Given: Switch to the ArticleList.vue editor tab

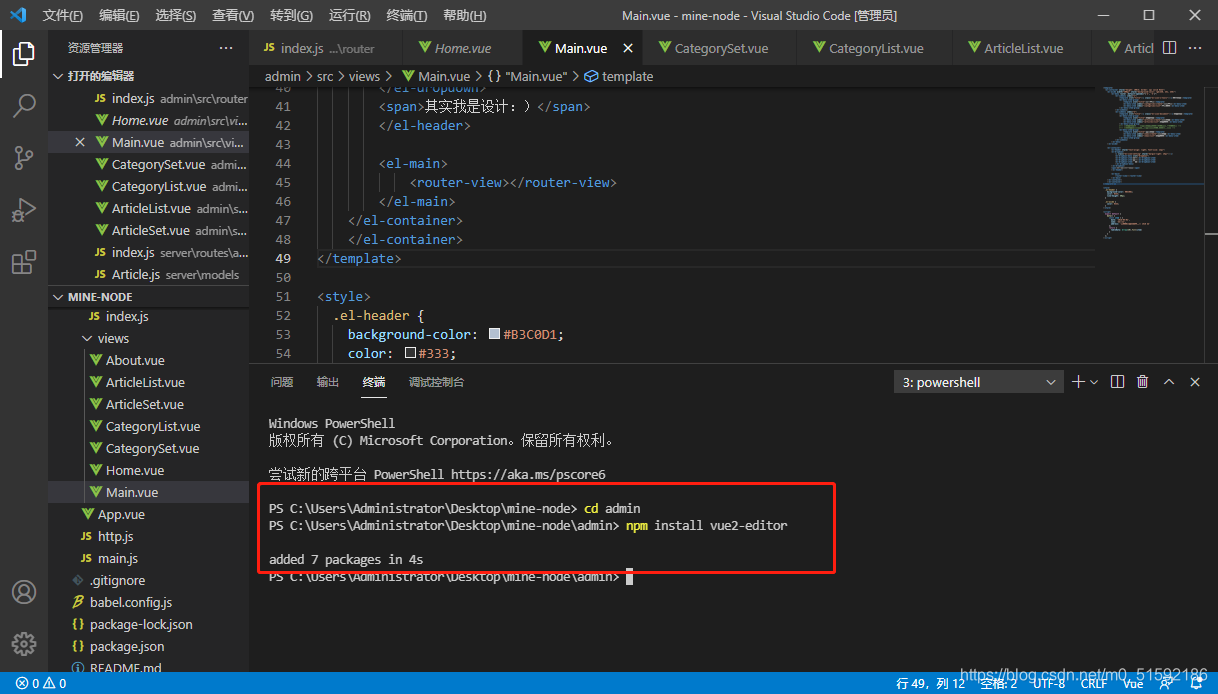Looking at the screenshot, I should [1022, 48].
